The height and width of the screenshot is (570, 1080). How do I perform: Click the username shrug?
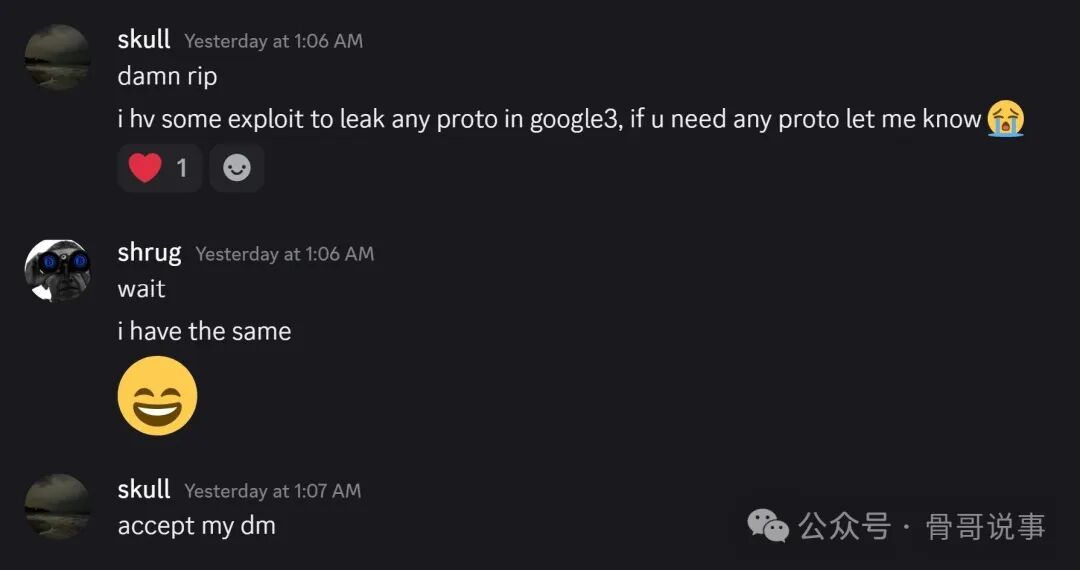pos(149,253)
